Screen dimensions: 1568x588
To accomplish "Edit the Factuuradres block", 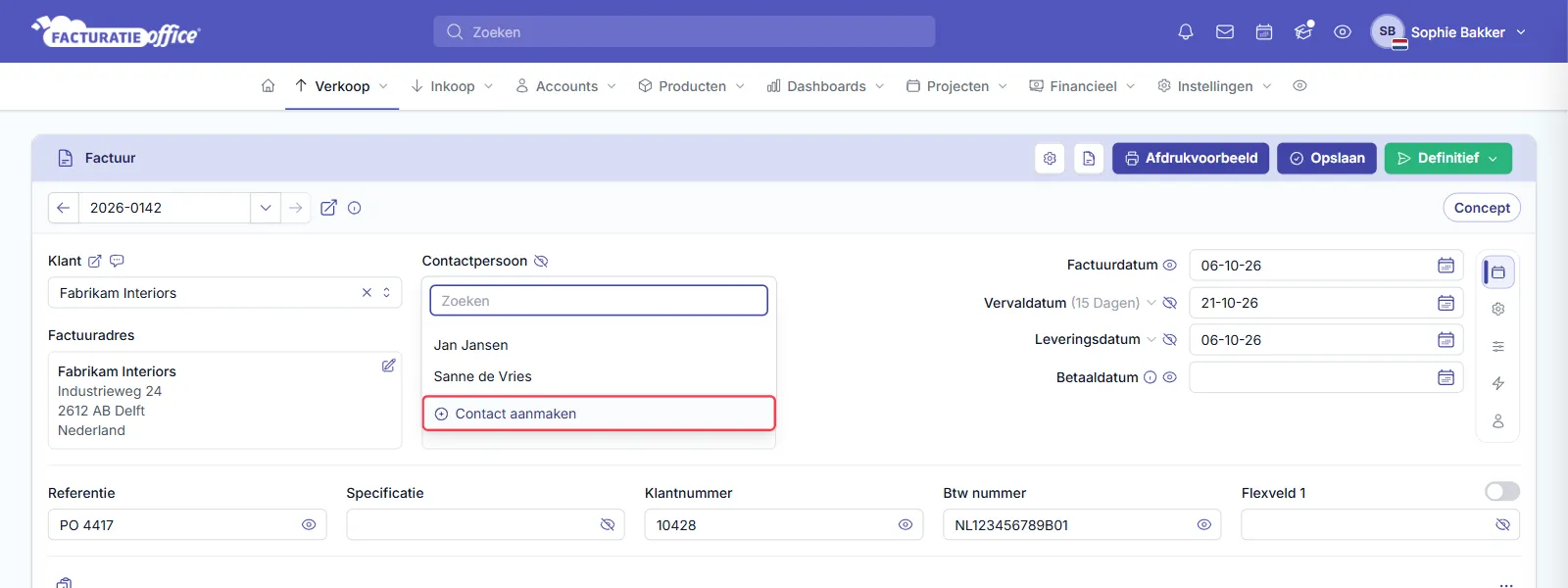I will (x=389, y=366).
